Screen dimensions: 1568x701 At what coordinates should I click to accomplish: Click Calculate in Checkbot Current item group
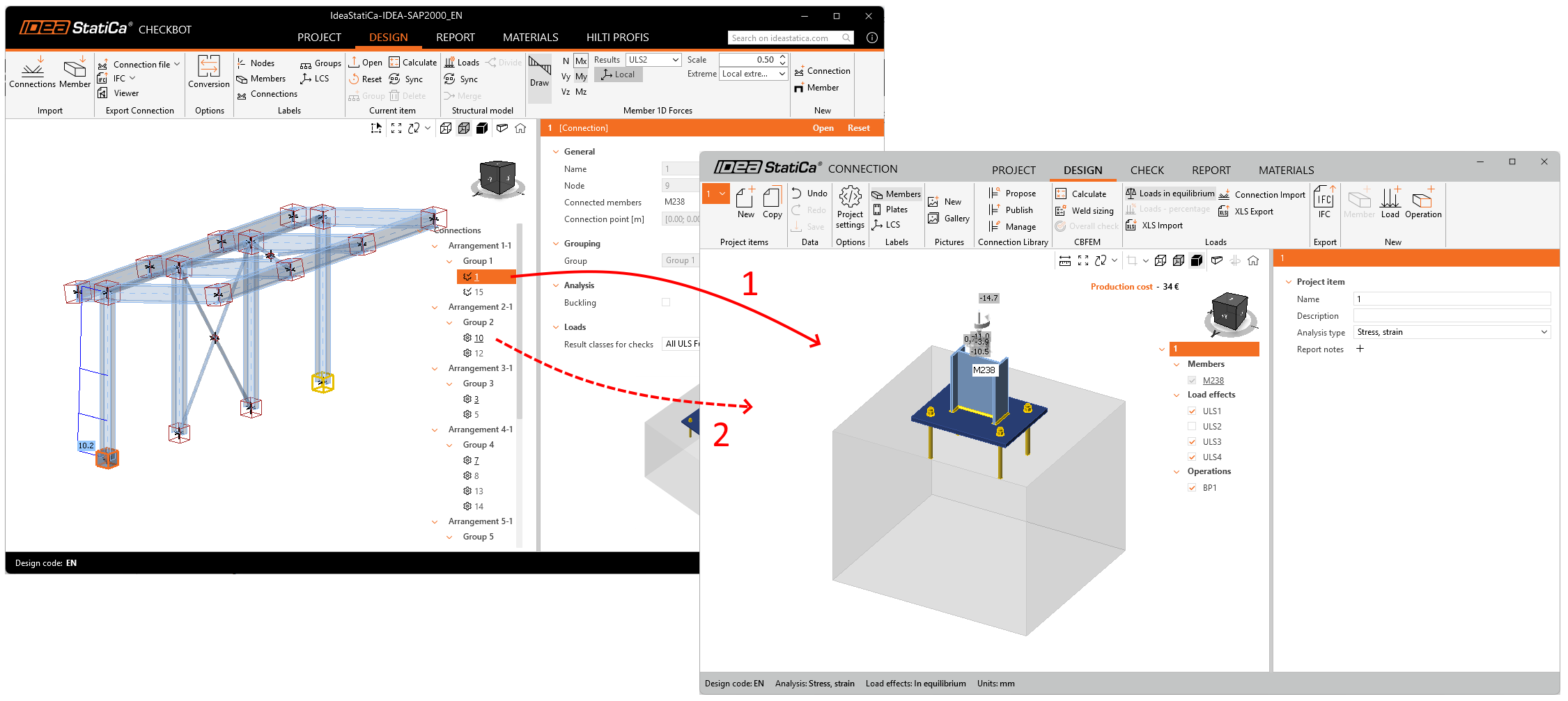click(413, 63)
